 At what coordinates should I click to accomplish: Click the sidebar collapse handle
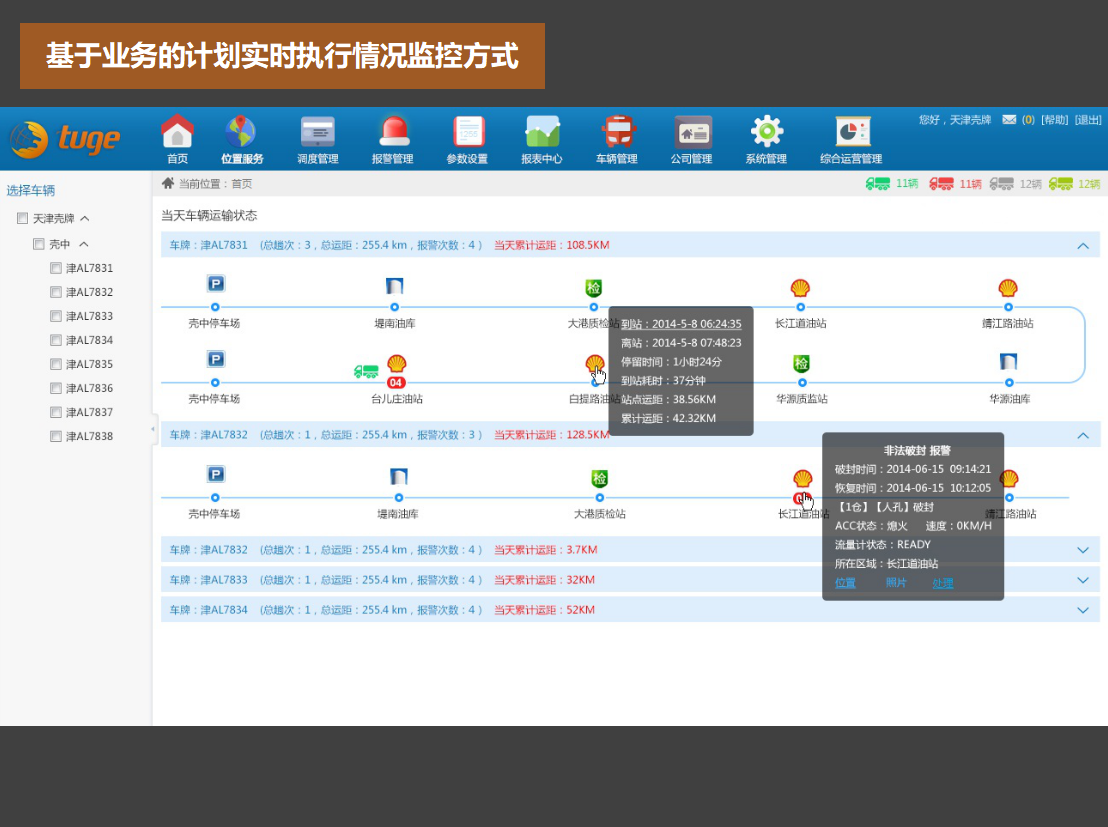[153, 429]
